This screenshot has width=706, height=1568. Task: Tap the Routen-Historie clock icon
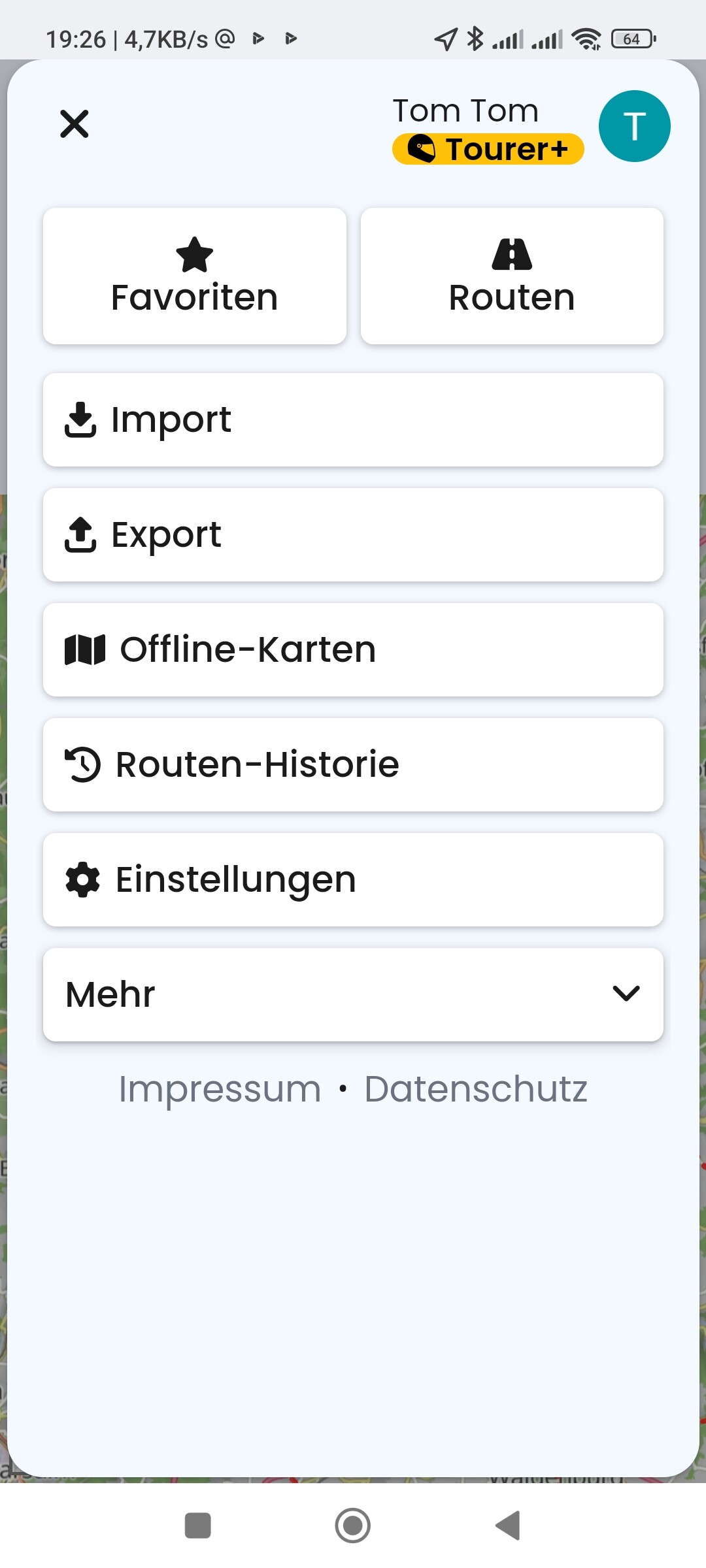83,764
